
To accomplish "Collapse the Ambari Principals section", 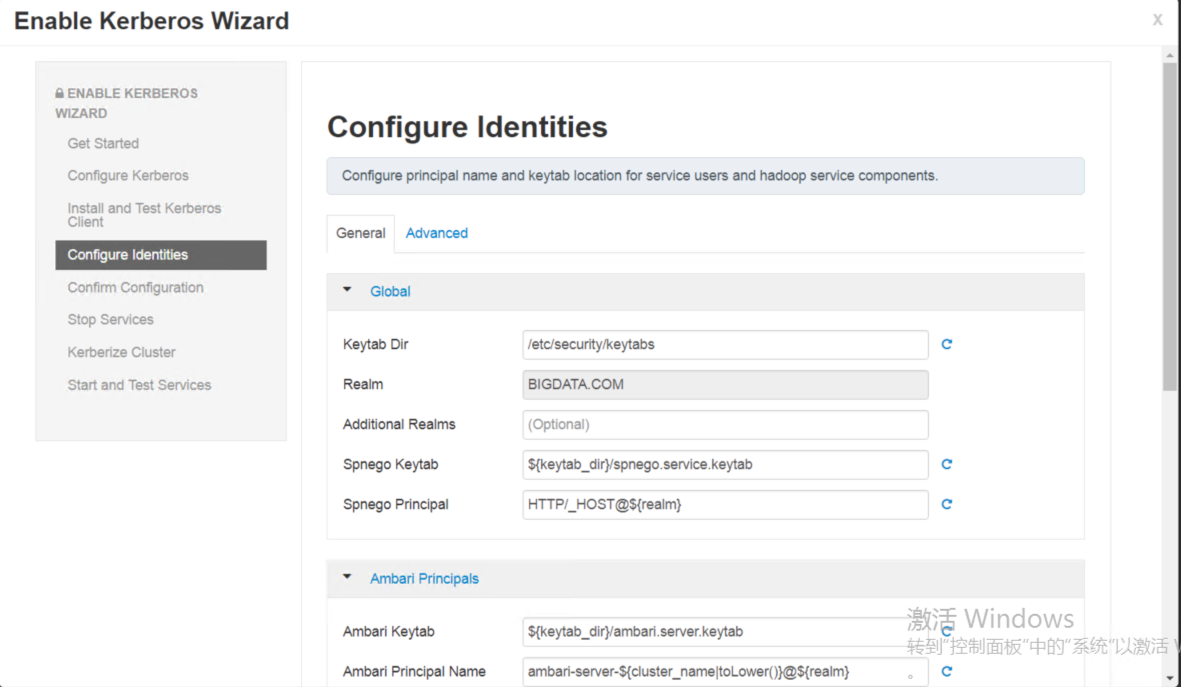I will pos(346,578).
